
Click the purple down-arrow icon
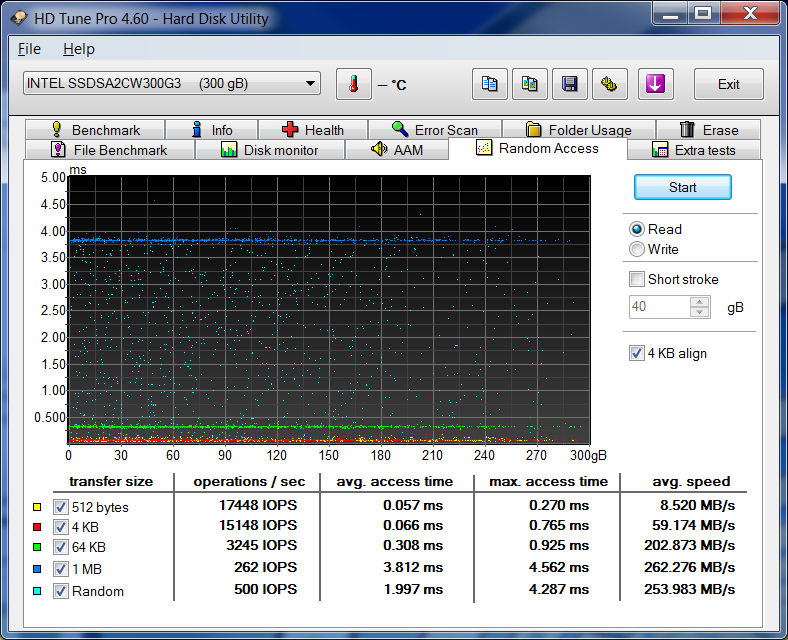pos(655,84)
